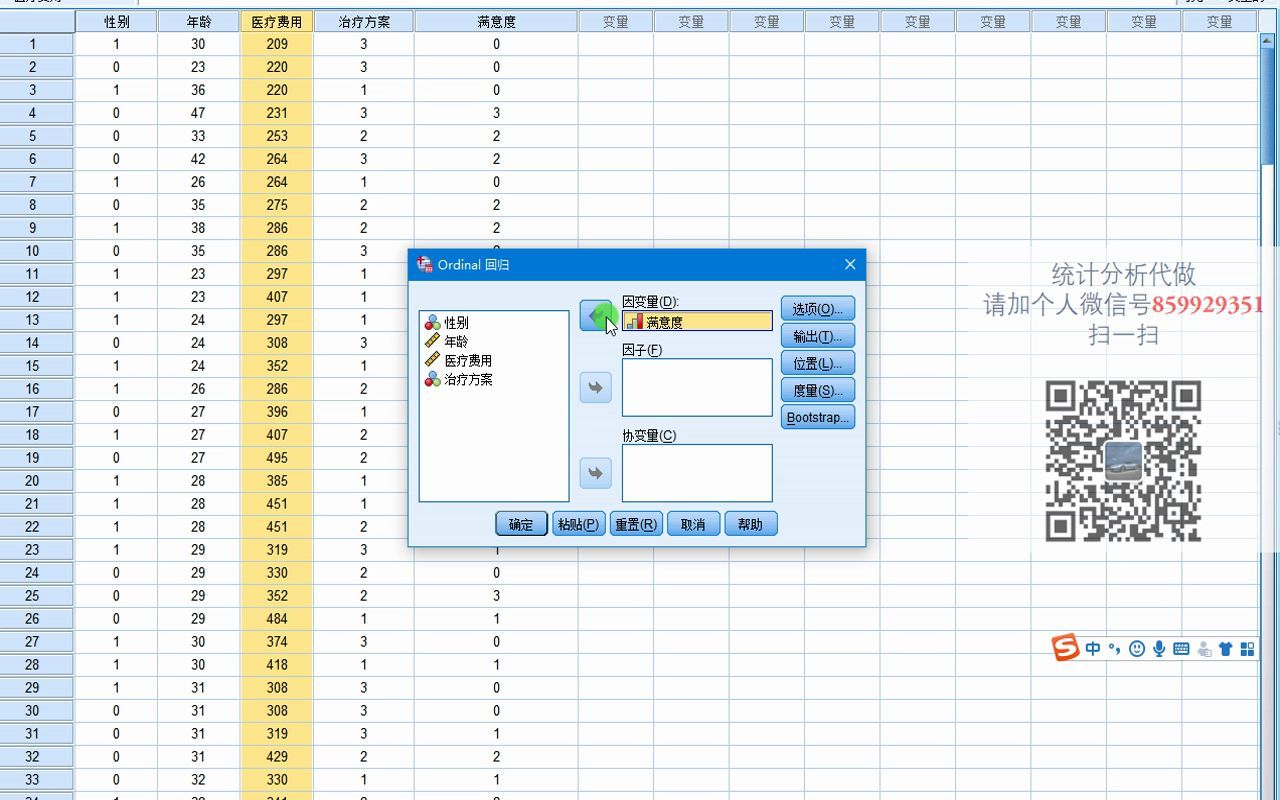Open the 位置 location settings
The width and height of the screenshot is (1280, 800).
[818, 363]
